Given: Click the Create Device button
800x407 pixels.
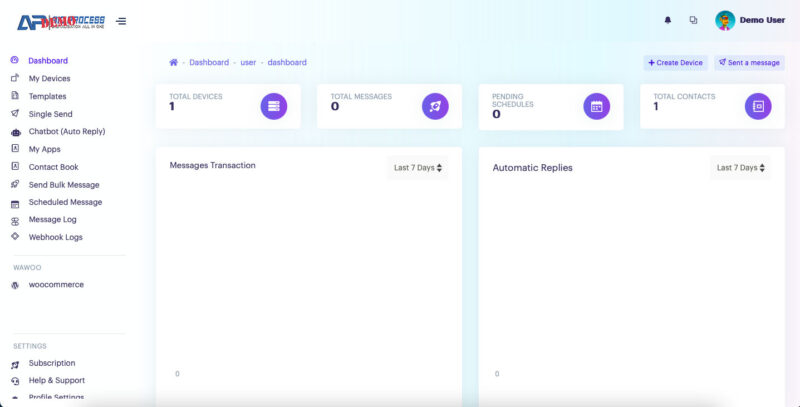Looking at the screenshot, I should point(675,62).
